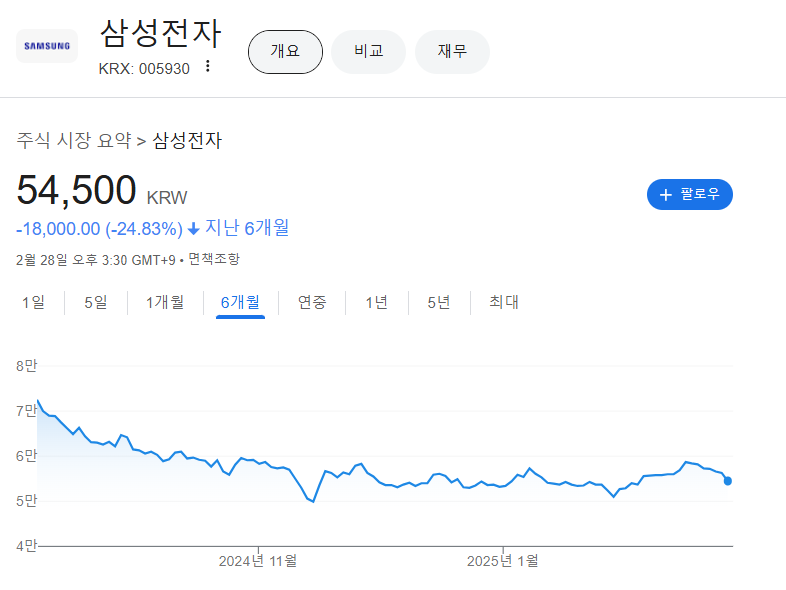Click the KRW currency label
This screenshot has width=786, height=590.
pos(167,198)
